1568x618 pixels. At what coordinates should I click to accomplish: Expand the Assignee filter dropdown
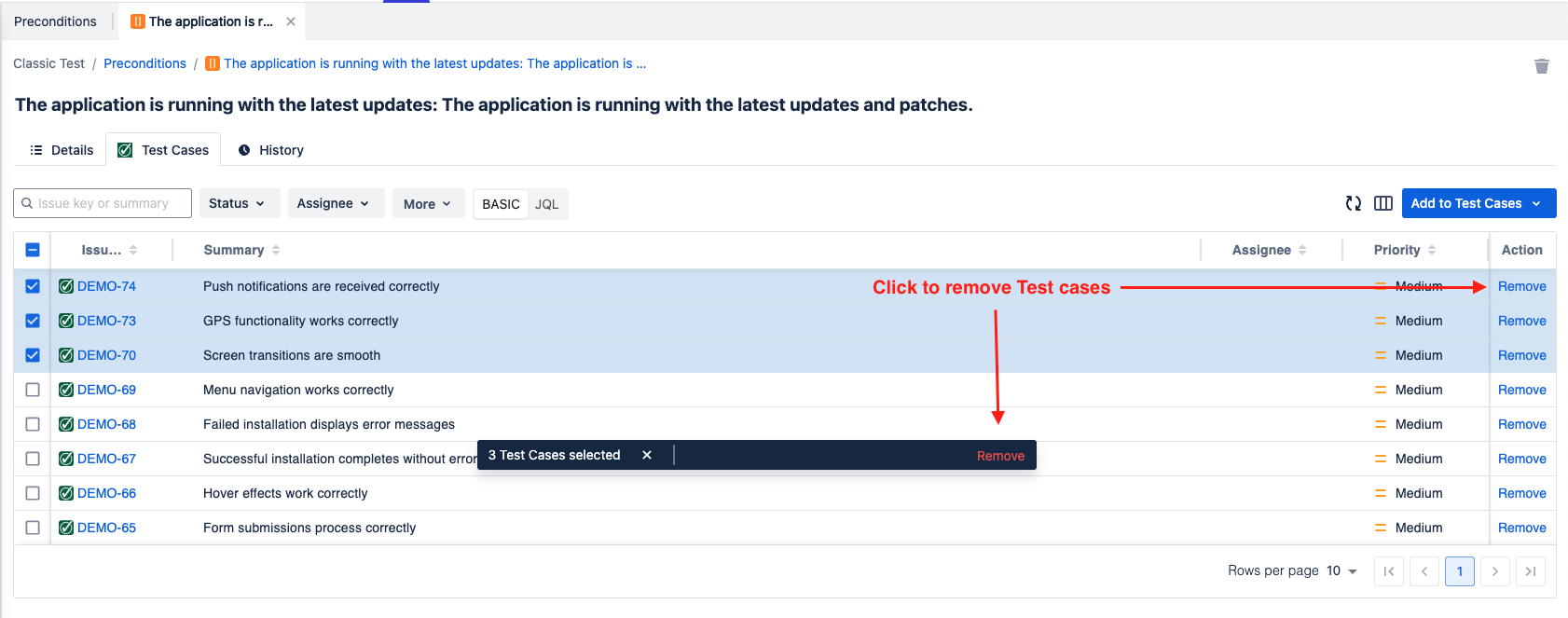[333, 203]
